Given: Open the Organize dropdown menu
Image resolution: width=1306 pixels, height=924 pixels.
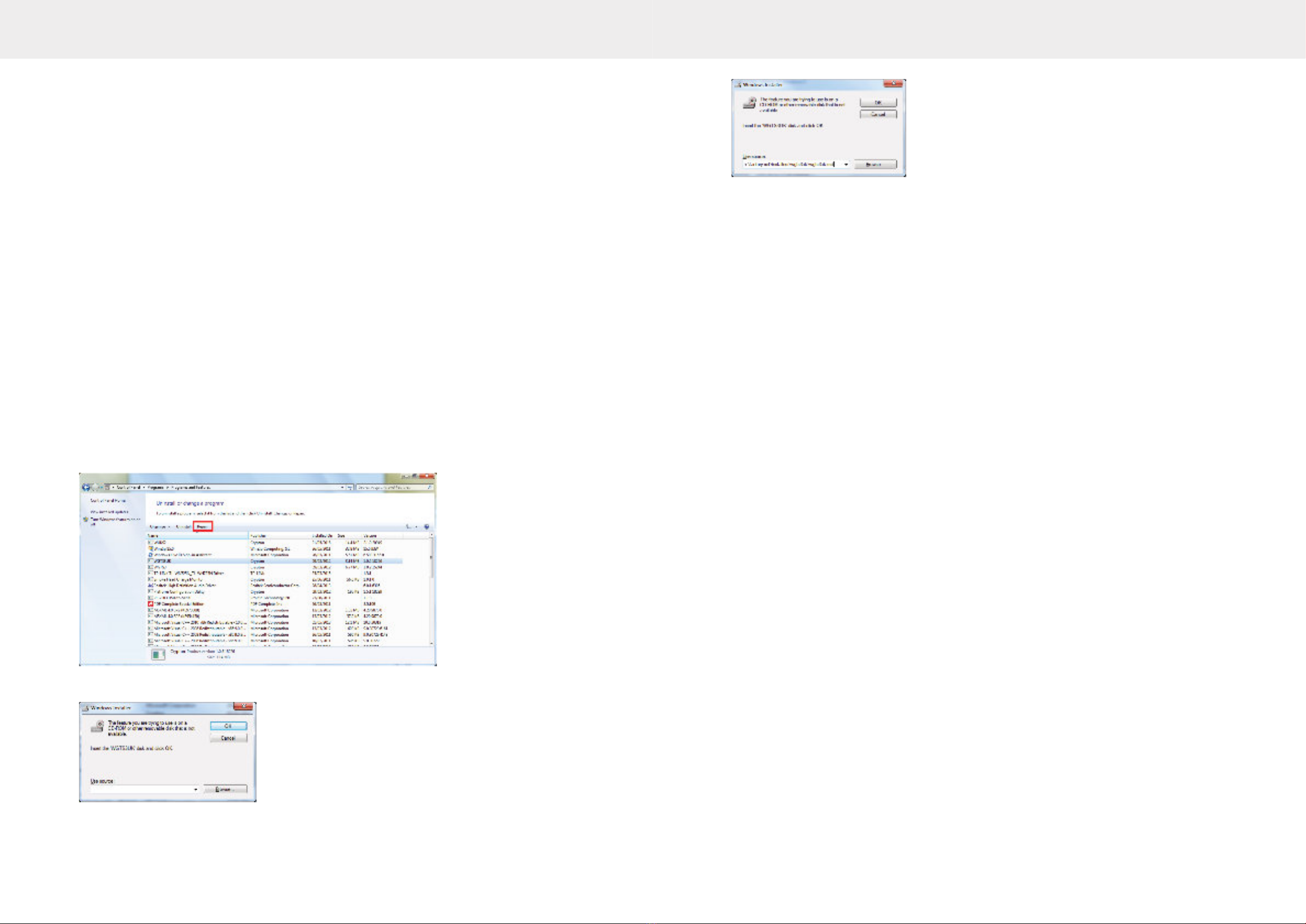Looking at the screenshot, I should pyautogui.click(x=159, y=527).
